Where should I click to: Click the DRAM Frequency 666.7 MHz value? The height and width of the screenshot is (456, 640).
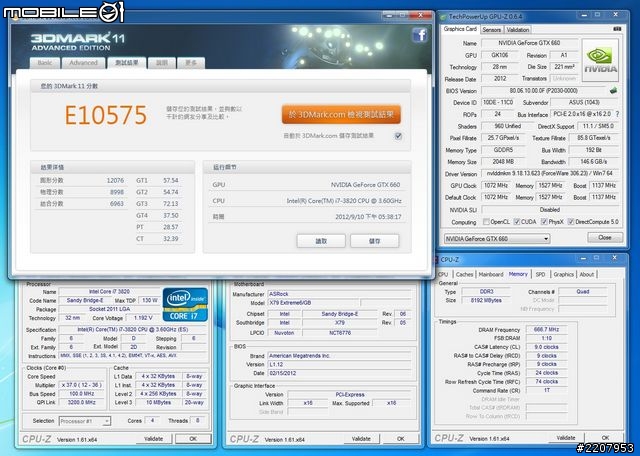[546, 329]
